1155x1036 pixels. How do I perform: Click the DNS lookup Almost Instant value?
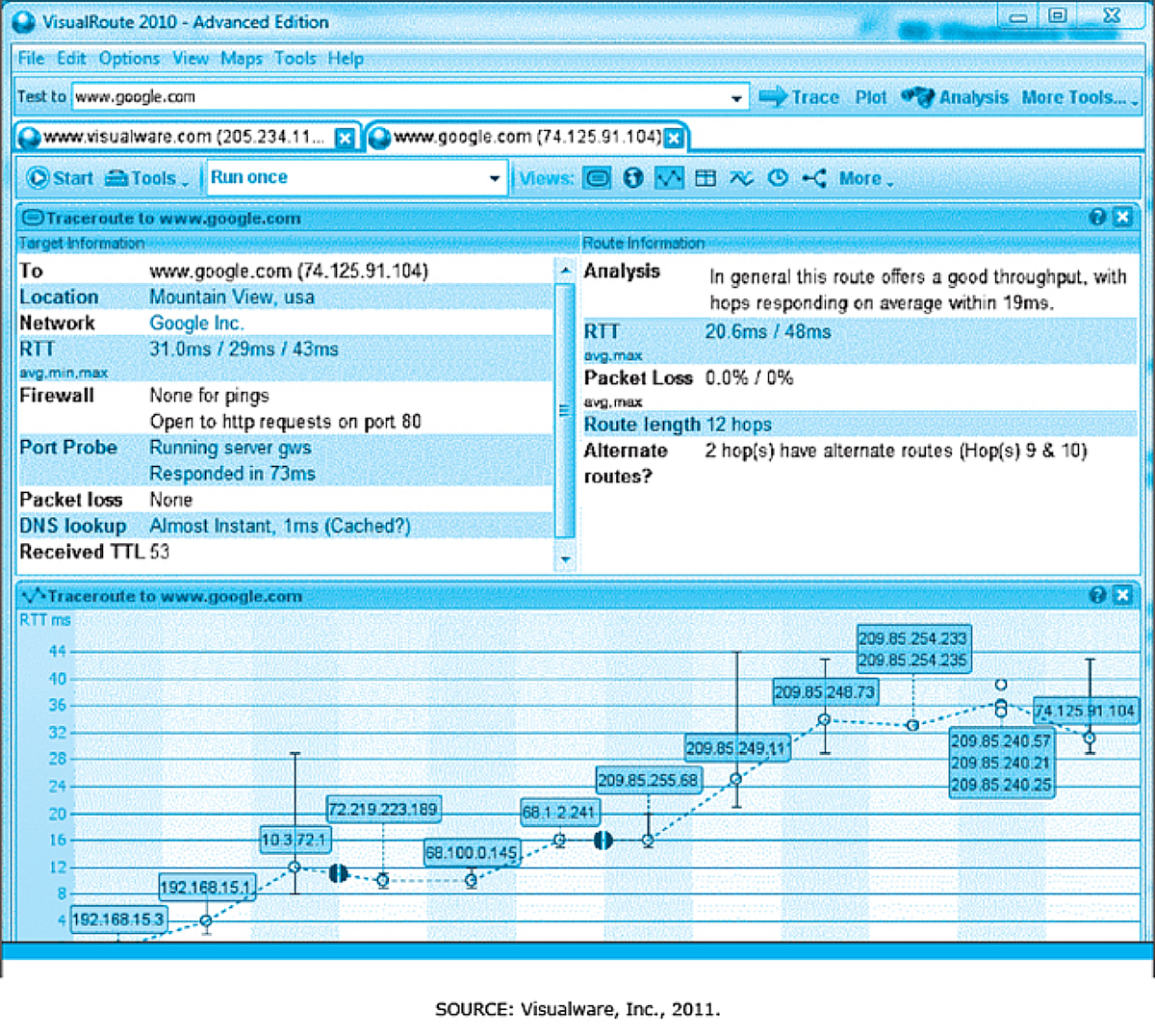pyautogui.click(x=280, y=526)
